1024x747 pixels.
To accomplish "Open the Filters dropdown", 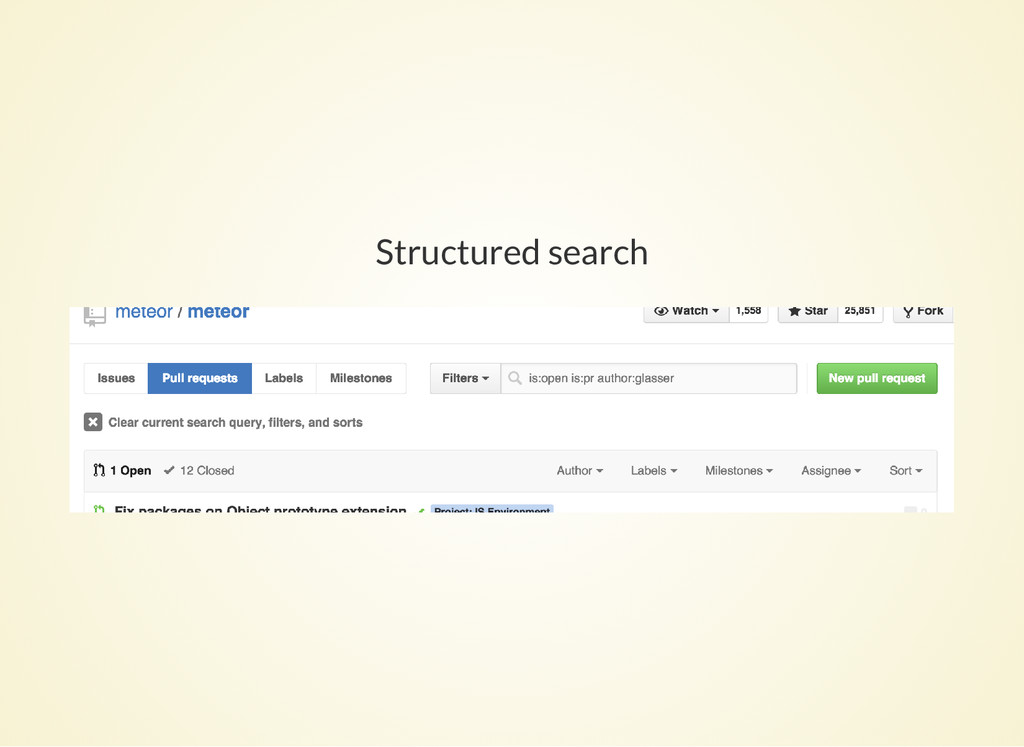I will tap(466, 378).
